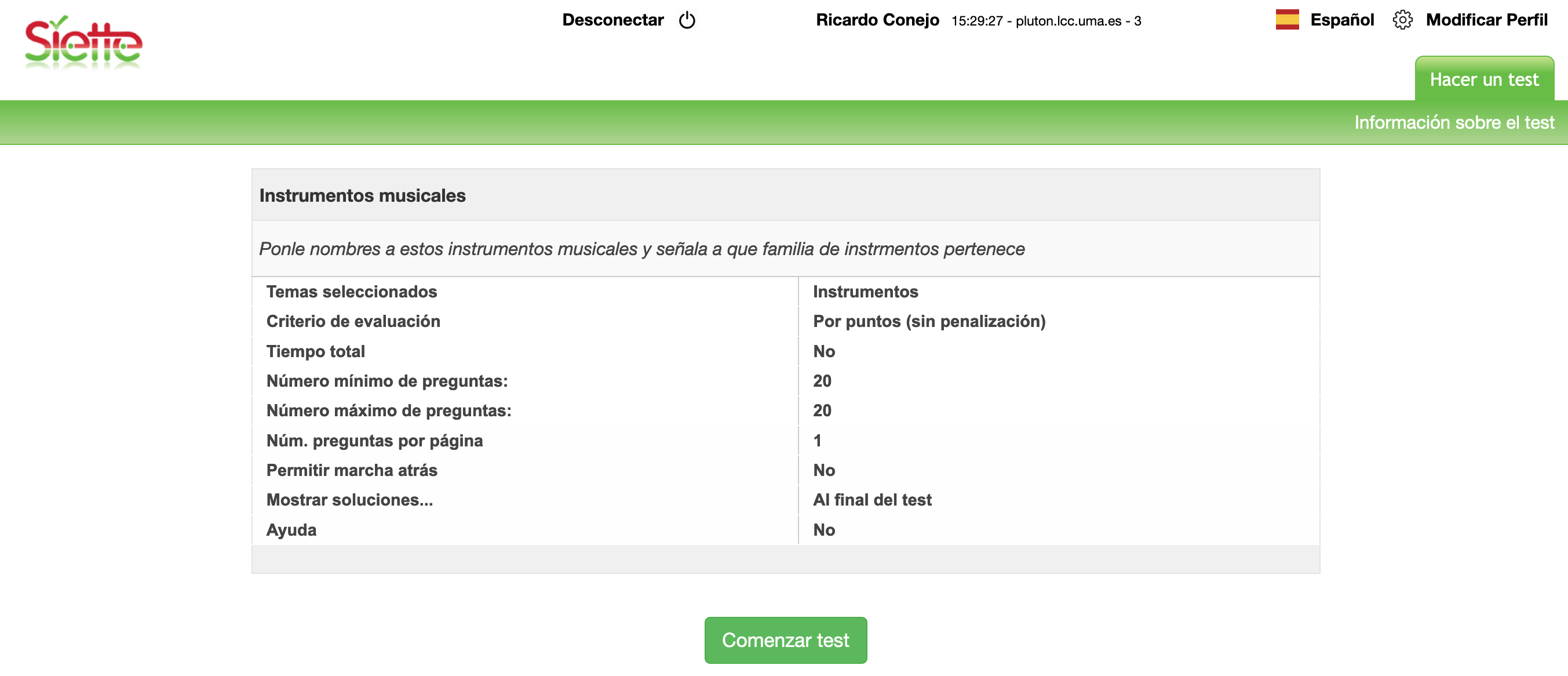1568x676 pixels.
Task: Click the Instrumentos musicales test title
Action: click(362, 195)
